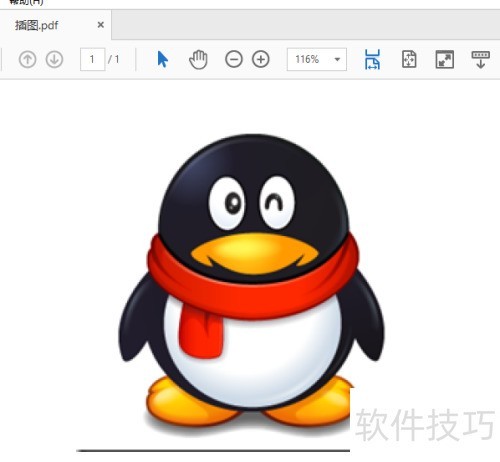Click the page number field
Image resolution: width=500 pixels, height=462 pixels.
(x=92, y=59)
